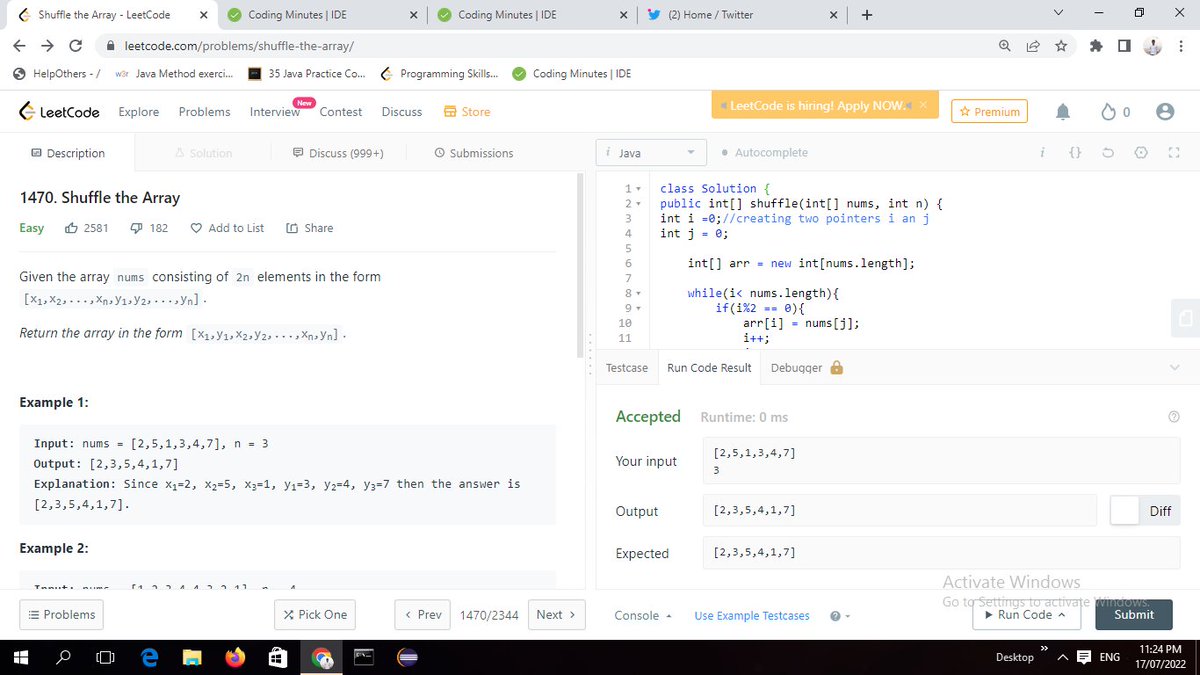Format code with the braces icon

point(1074,153)
